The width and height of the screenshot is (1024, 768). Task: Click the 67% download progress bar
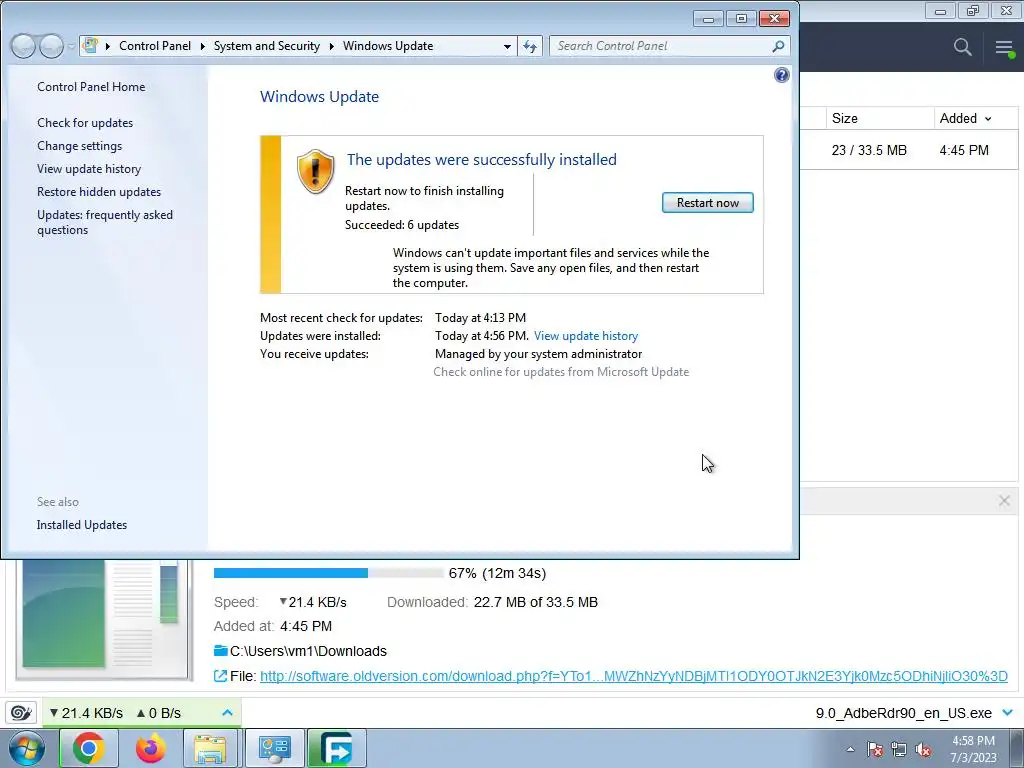point(328,573)
